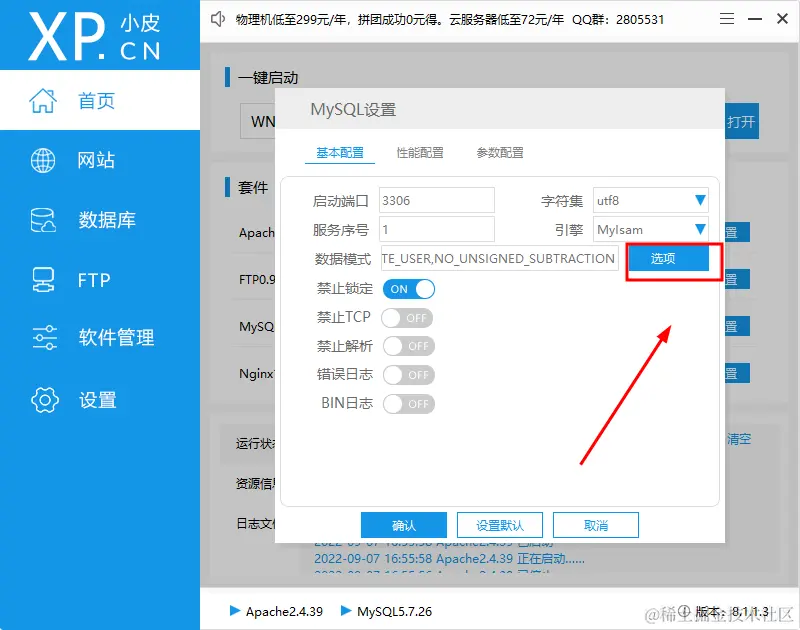Close the XP.CN window
The height and width of the screenshot is (630, 800).
782,19
